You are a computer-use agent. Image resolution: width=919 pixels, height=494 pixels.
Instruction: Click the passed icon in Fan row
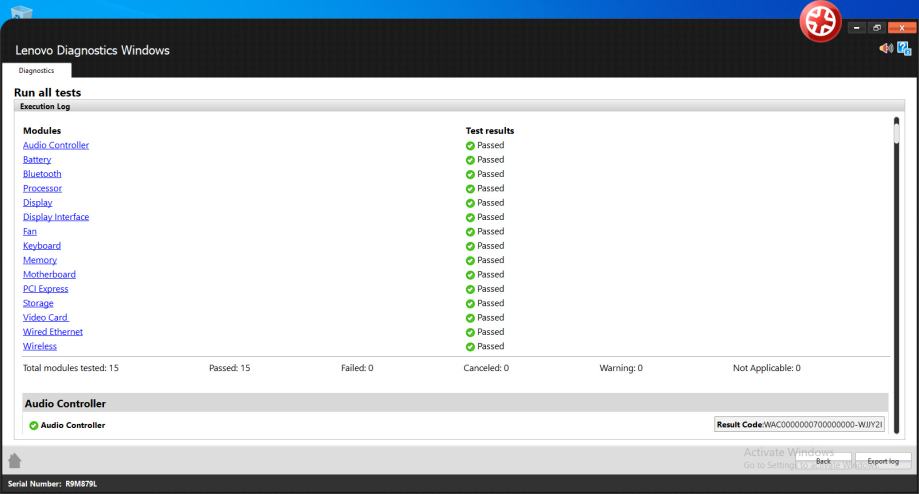pyautogui.click(x=470, y=231)
